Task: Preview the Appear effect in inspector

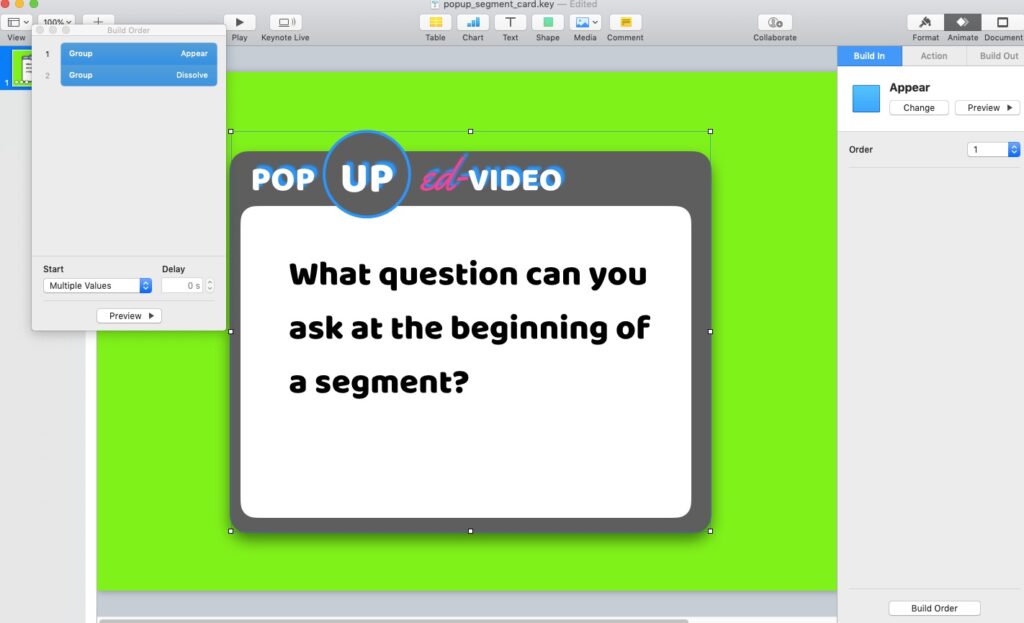Action: click(988, 108)
